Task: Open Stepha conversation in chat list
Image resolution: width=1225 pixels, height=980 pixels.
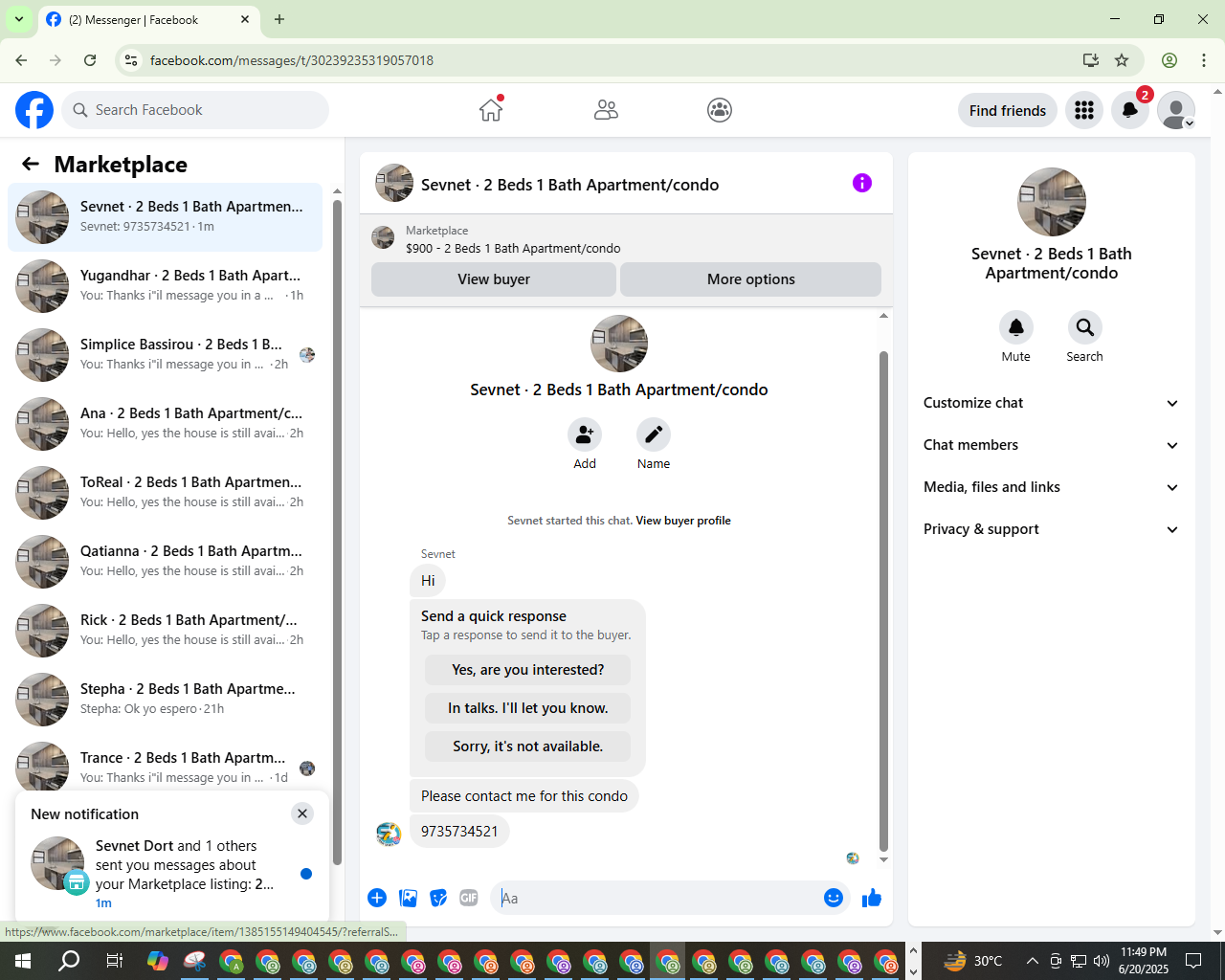Action: click(x=166, y=700)
